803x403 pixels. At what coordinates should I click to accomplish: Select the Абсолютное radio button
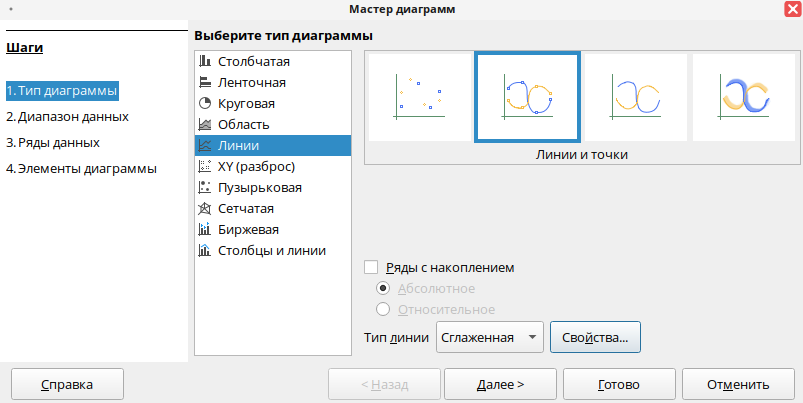383,289
